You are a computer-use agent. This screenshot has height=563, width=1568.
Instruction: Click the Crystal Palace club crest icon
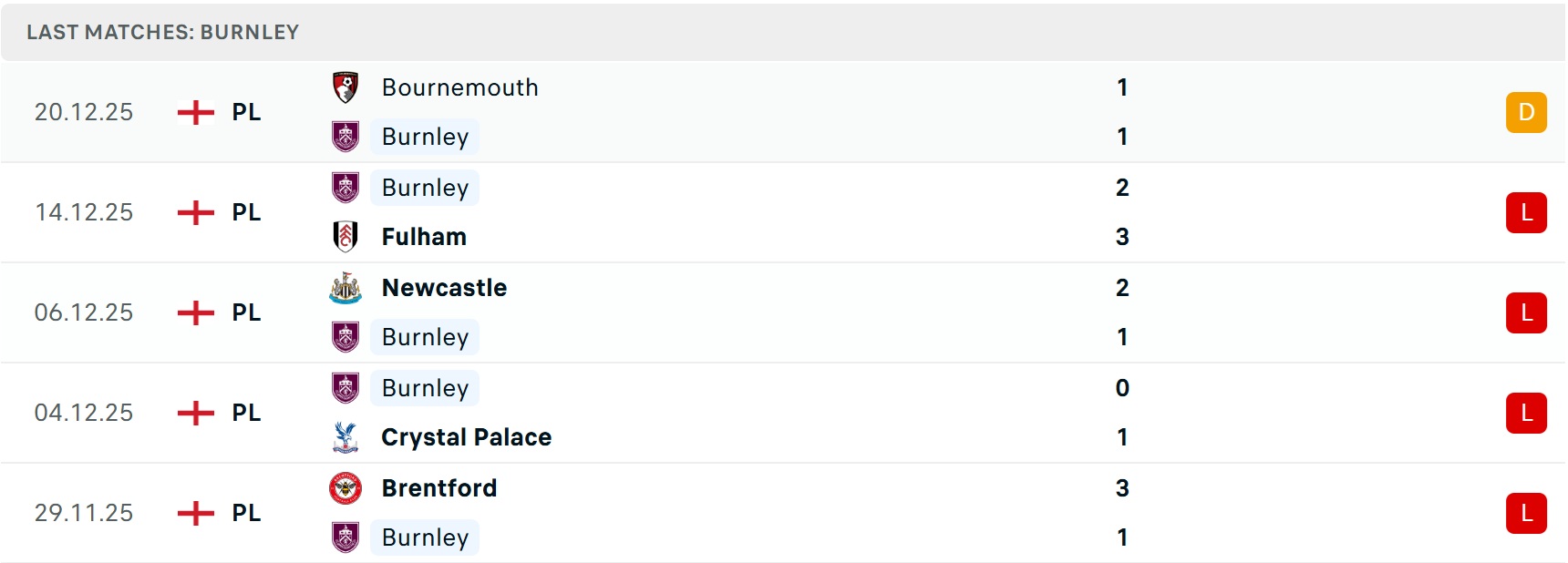[x=346, y=437]
